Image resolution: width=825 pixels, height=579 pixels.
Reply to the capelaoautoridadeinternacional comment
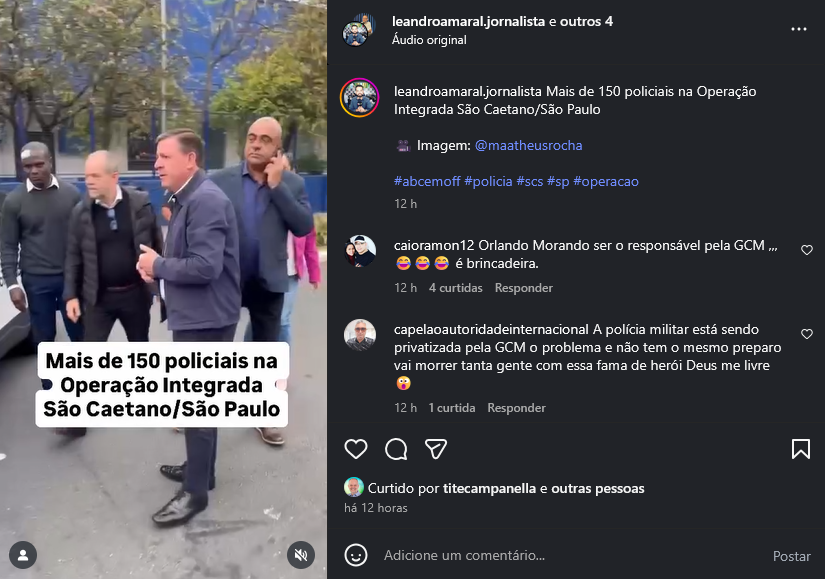click(x=516, y=408)
